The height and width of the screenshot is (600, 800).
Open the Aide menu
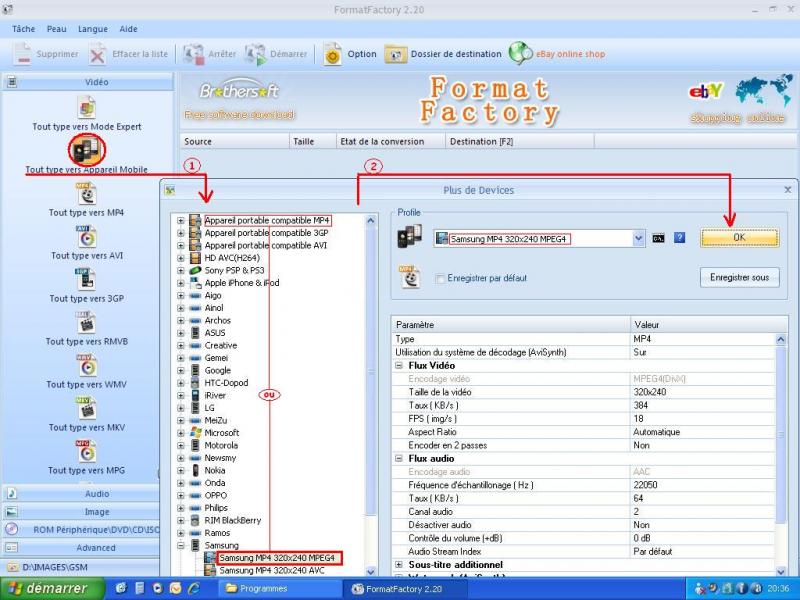tap(129, 29)
